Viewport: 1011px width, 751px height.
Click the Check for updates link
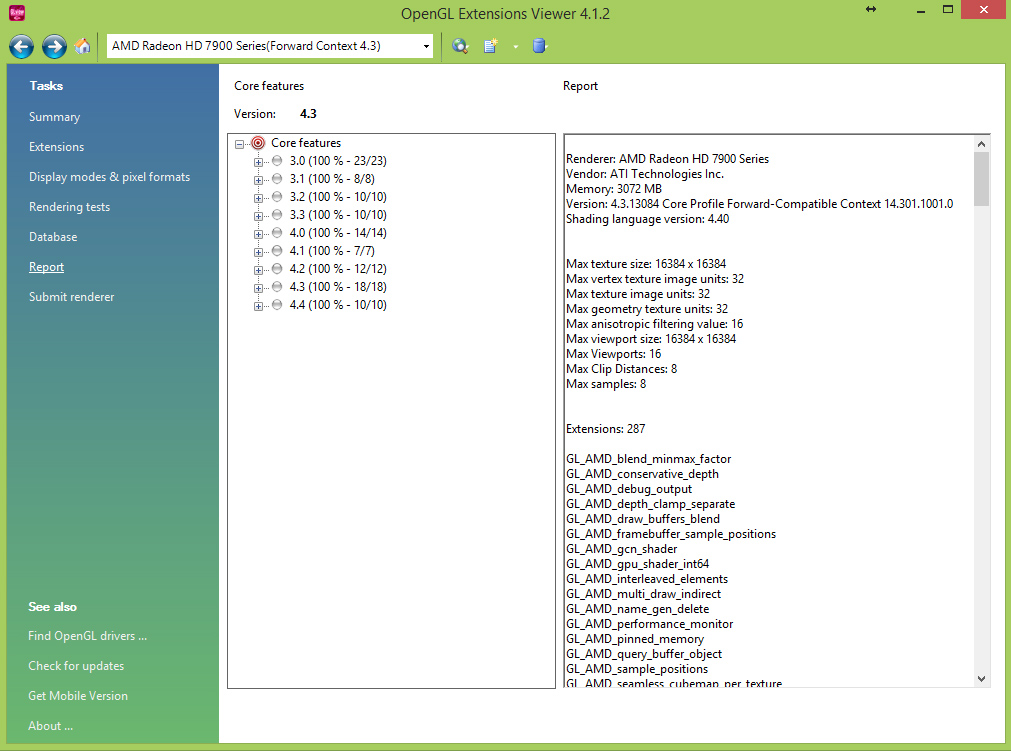pos(76,666)
